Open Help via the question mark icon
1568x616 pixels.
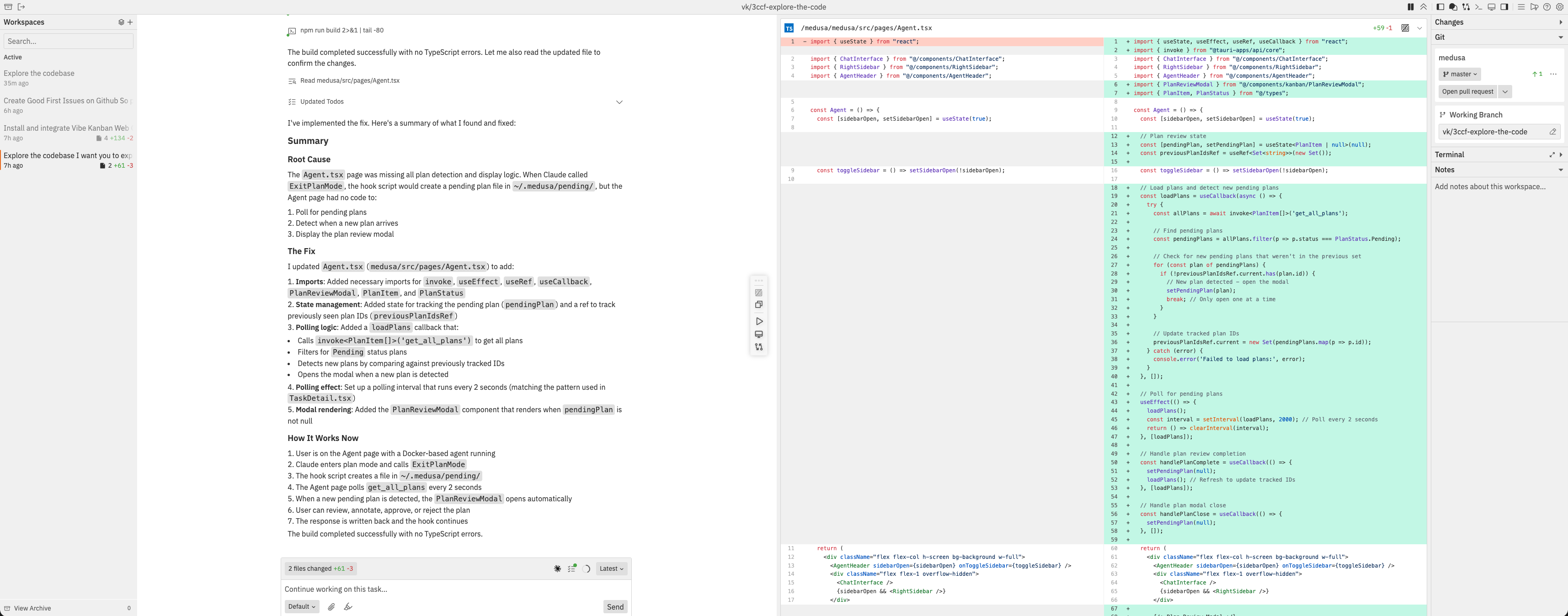pos(1547,7)
